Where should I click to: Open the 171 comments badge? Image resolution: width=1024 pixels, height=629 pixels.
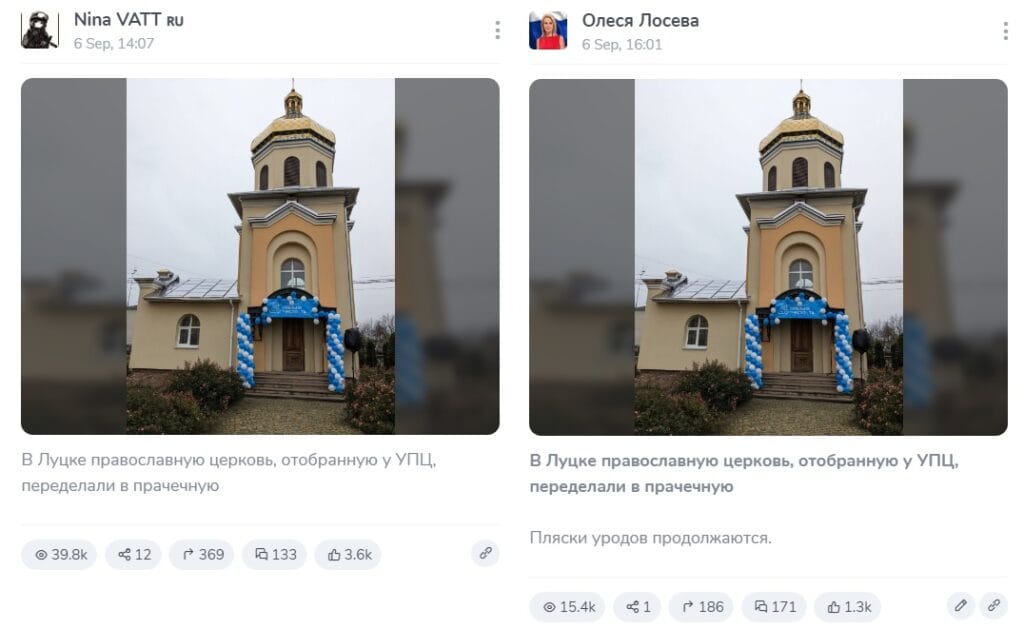[774, 607]
